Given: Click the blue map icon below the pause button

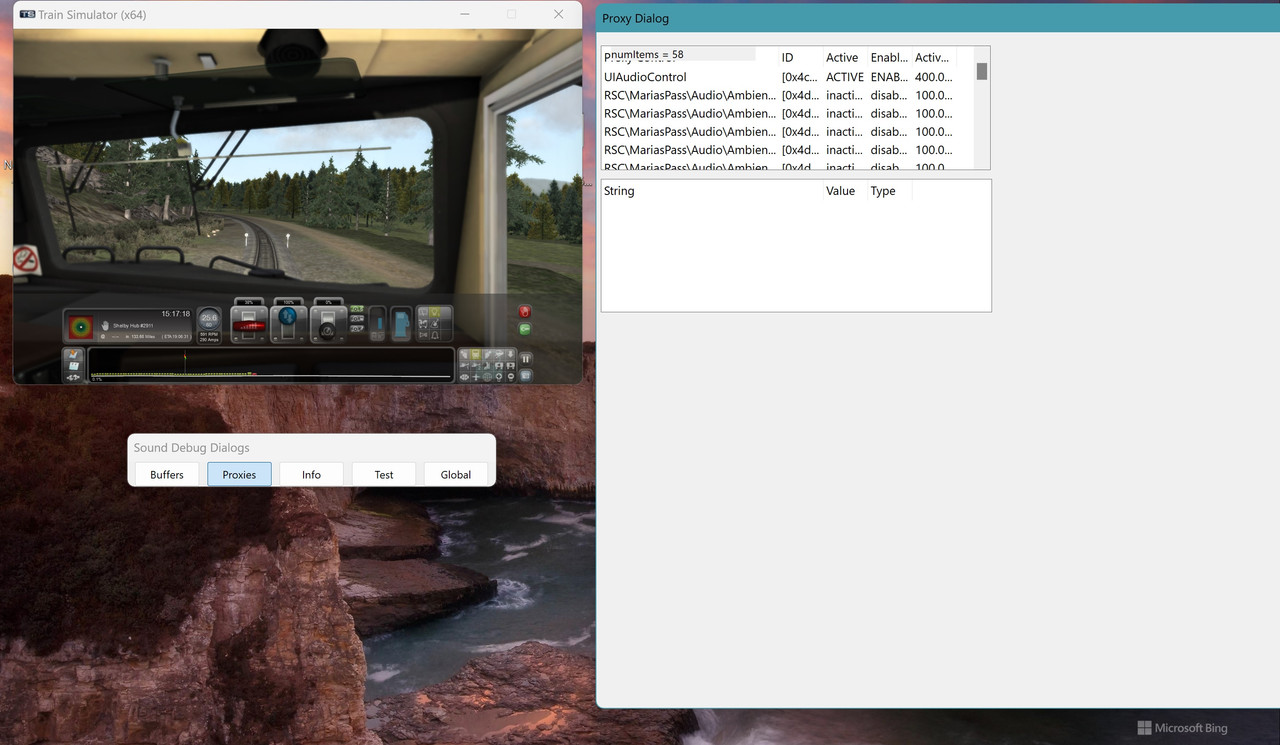Looking at the screenshot, I should pos(526,376).
